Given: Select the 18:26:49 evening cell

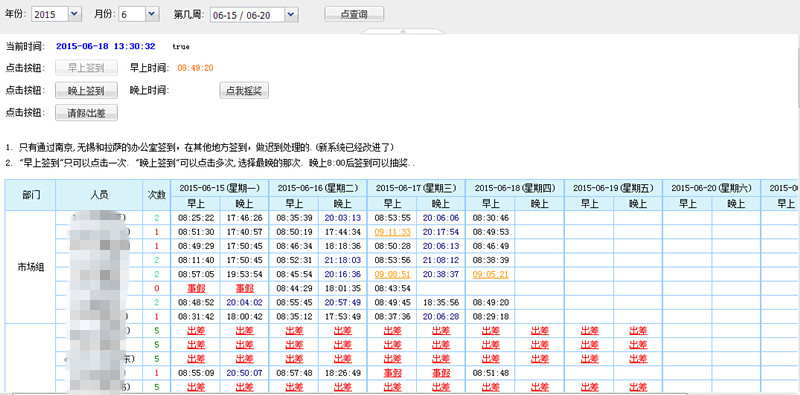Looking at the screenshot, I should tap(342, 373).
